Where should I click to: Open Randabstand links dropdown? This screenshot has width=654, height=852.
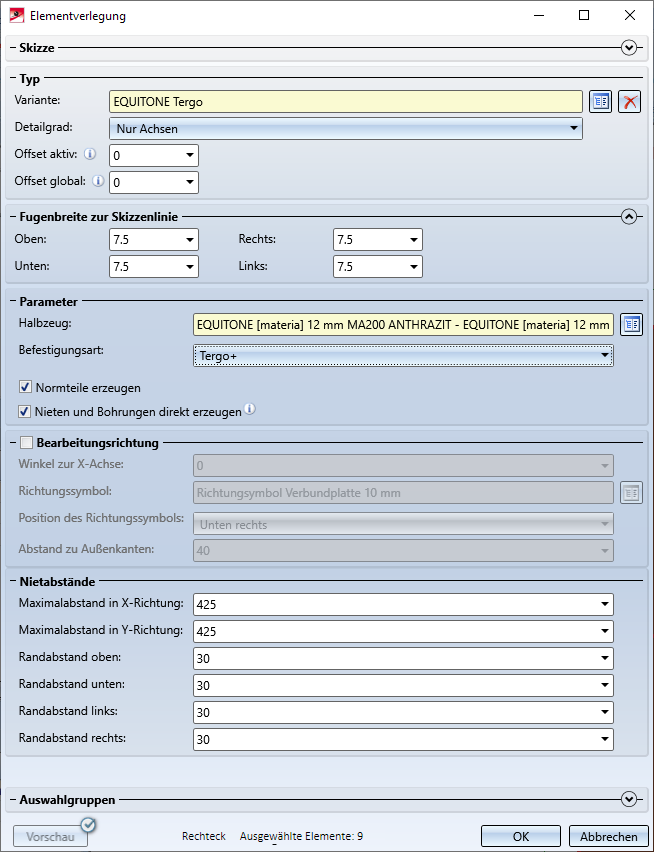(605, 712)
